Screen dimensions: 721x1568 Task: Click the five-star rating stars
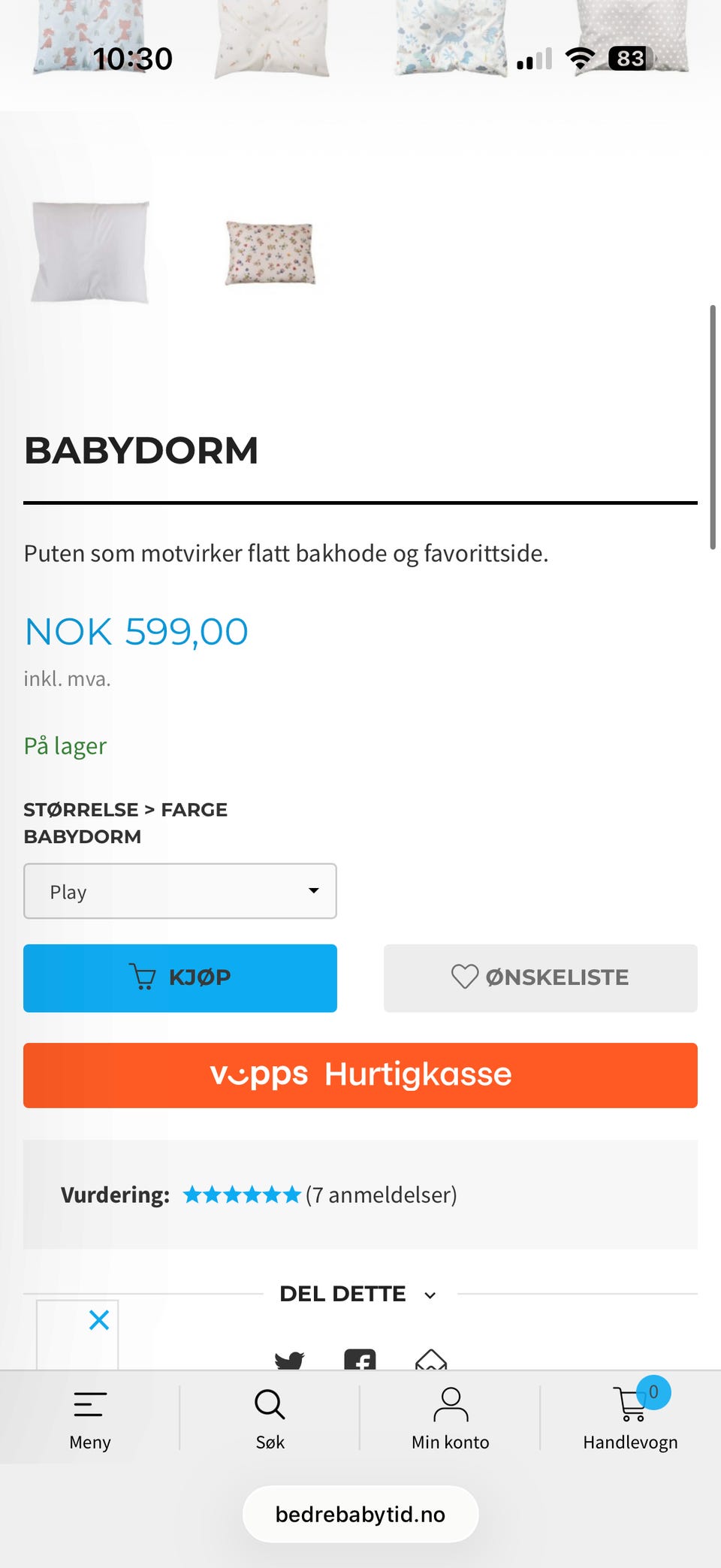pyautogui.click(x=242, y=1195)
